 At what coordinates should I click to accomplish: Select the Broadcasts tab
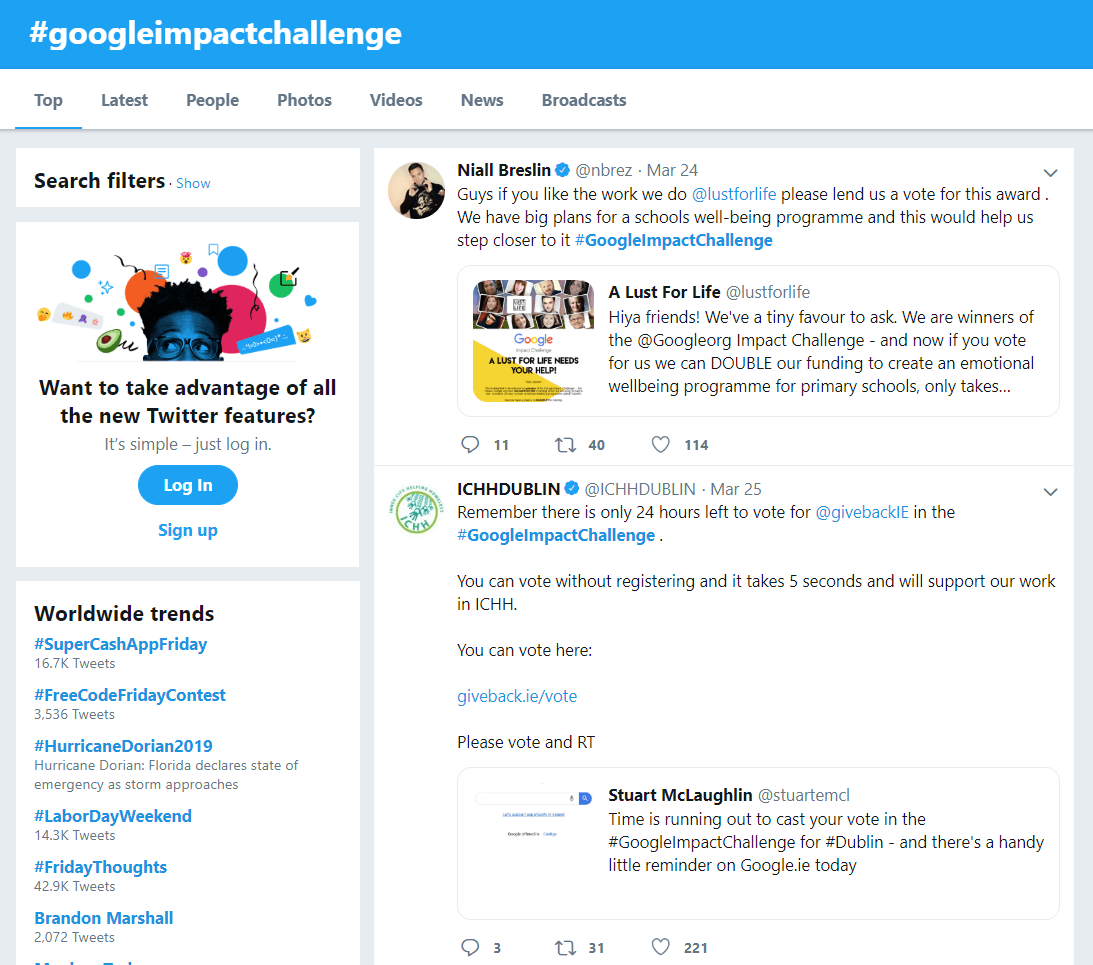pos(584,100)
